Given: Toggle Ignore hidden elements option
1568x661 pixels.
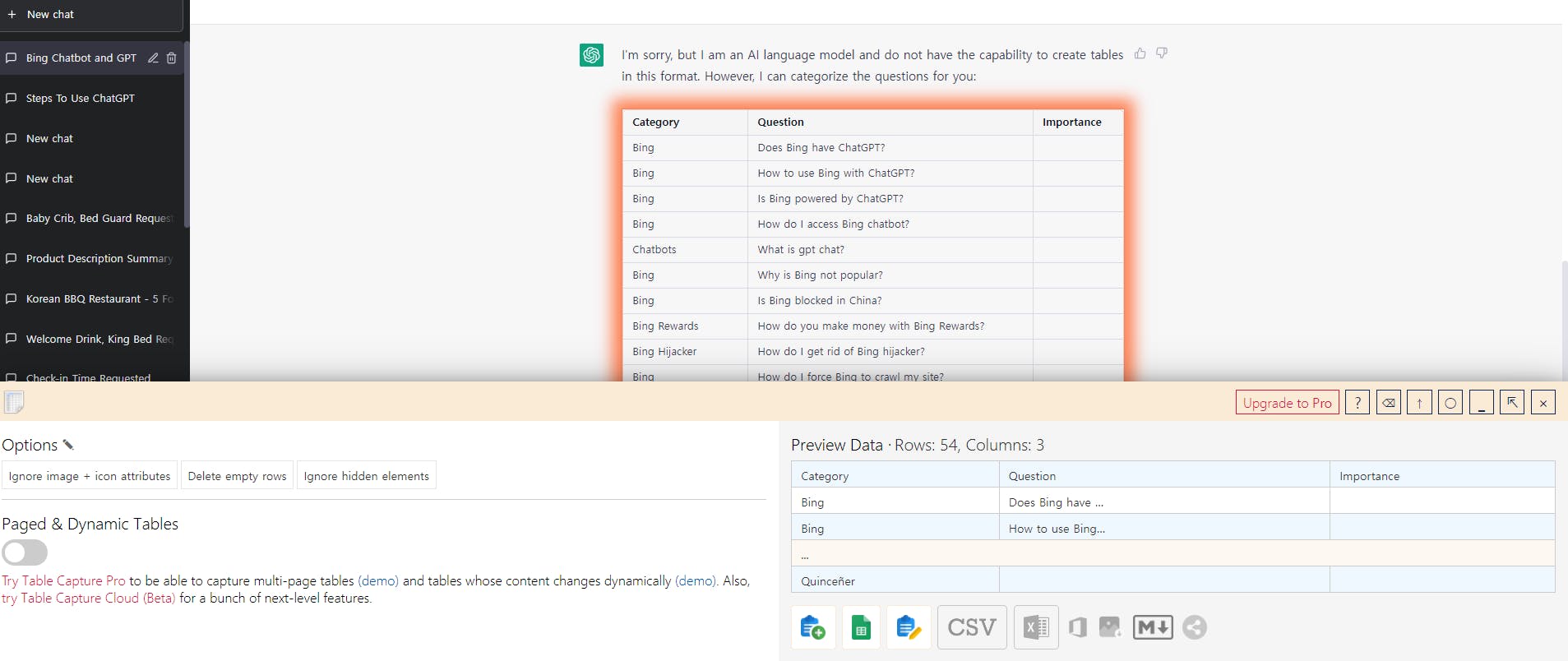Looking at the screenshot, I should [366, 476].
